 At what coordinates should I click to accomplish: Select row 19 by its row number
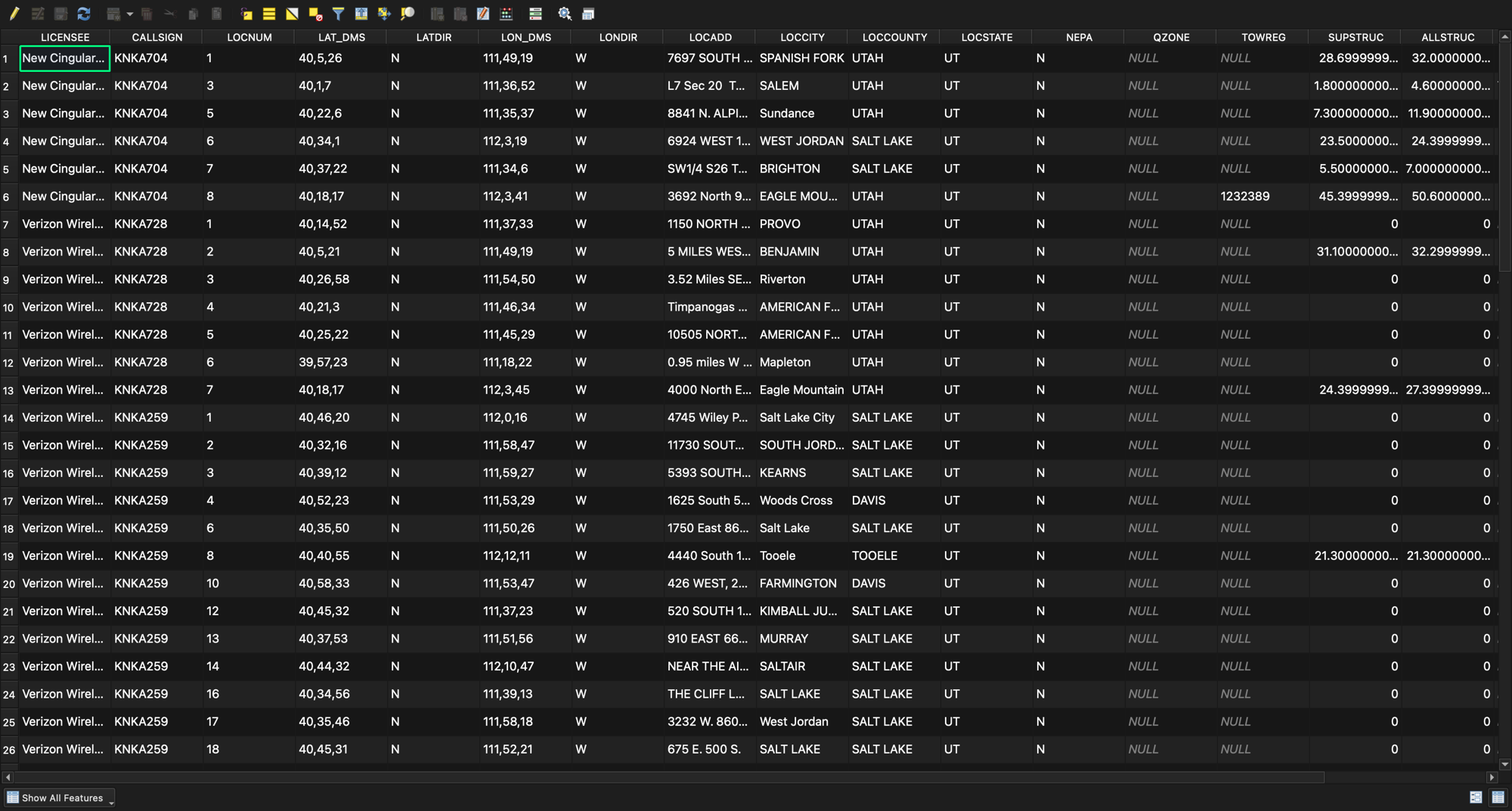pyautogui.click(x=8, y=557)
